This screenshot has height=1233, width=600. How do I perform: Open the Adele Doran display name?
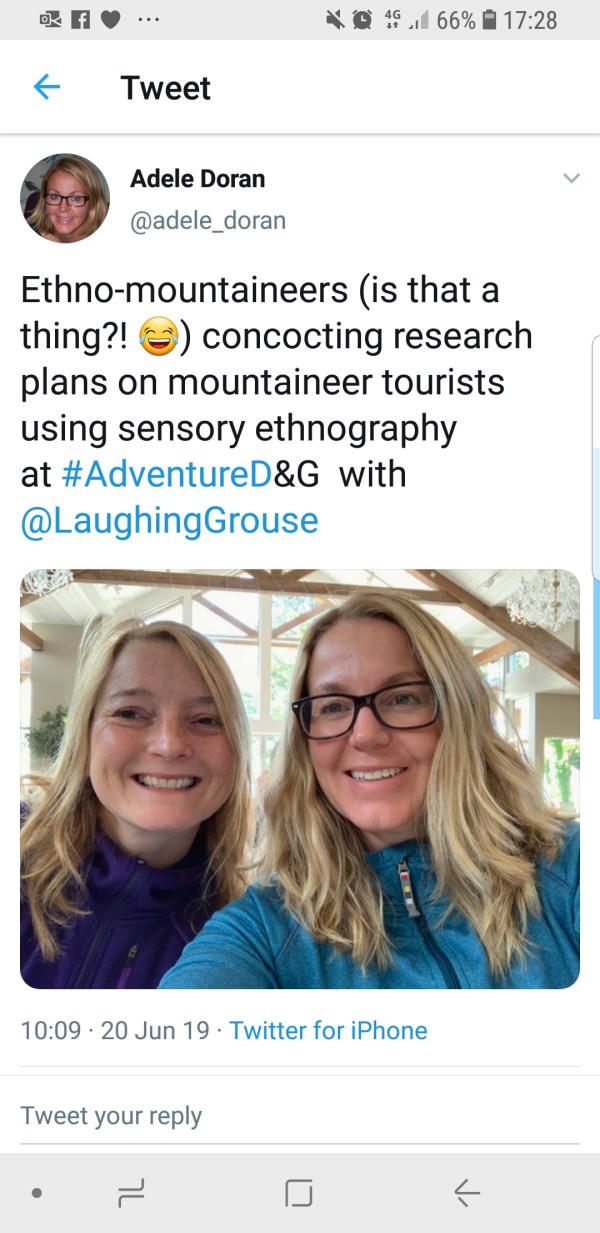tap(198, 179)
